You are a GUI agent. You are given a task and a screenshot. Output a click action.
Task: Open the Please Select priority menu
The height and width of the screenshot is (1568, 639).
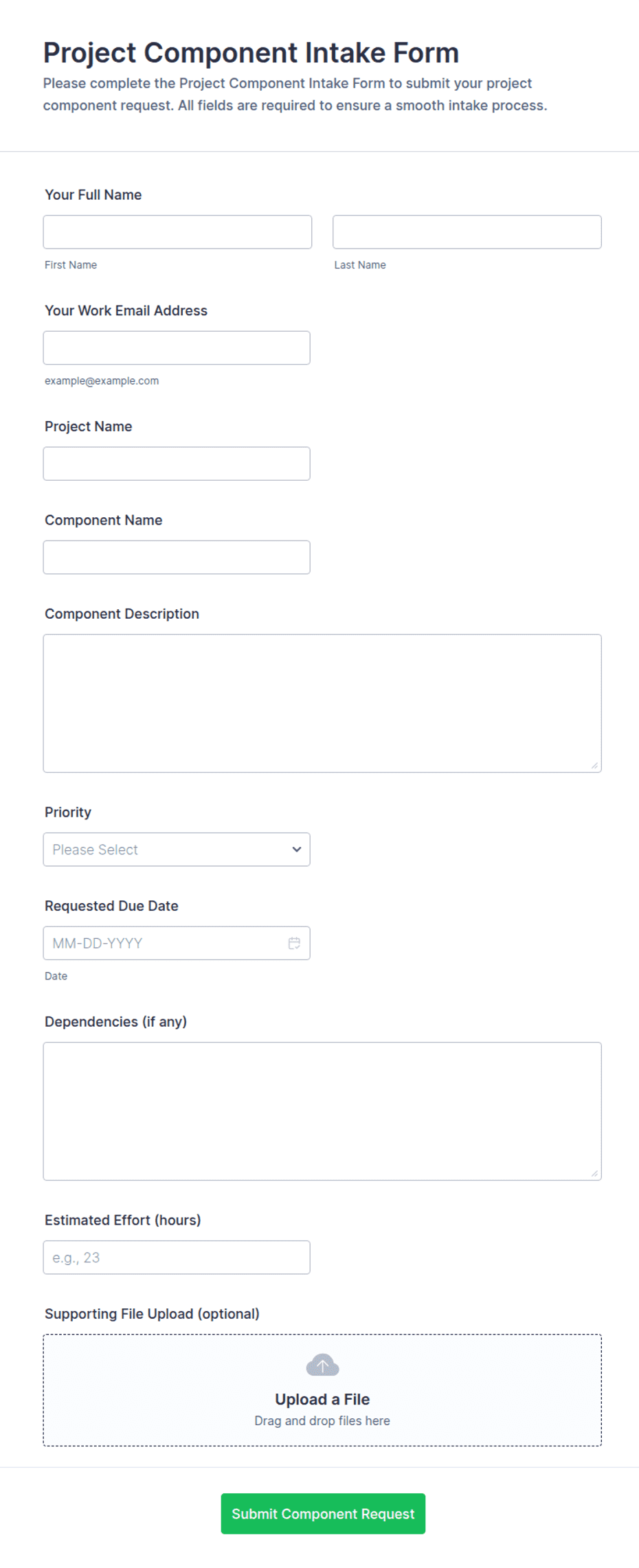(177, 850)
